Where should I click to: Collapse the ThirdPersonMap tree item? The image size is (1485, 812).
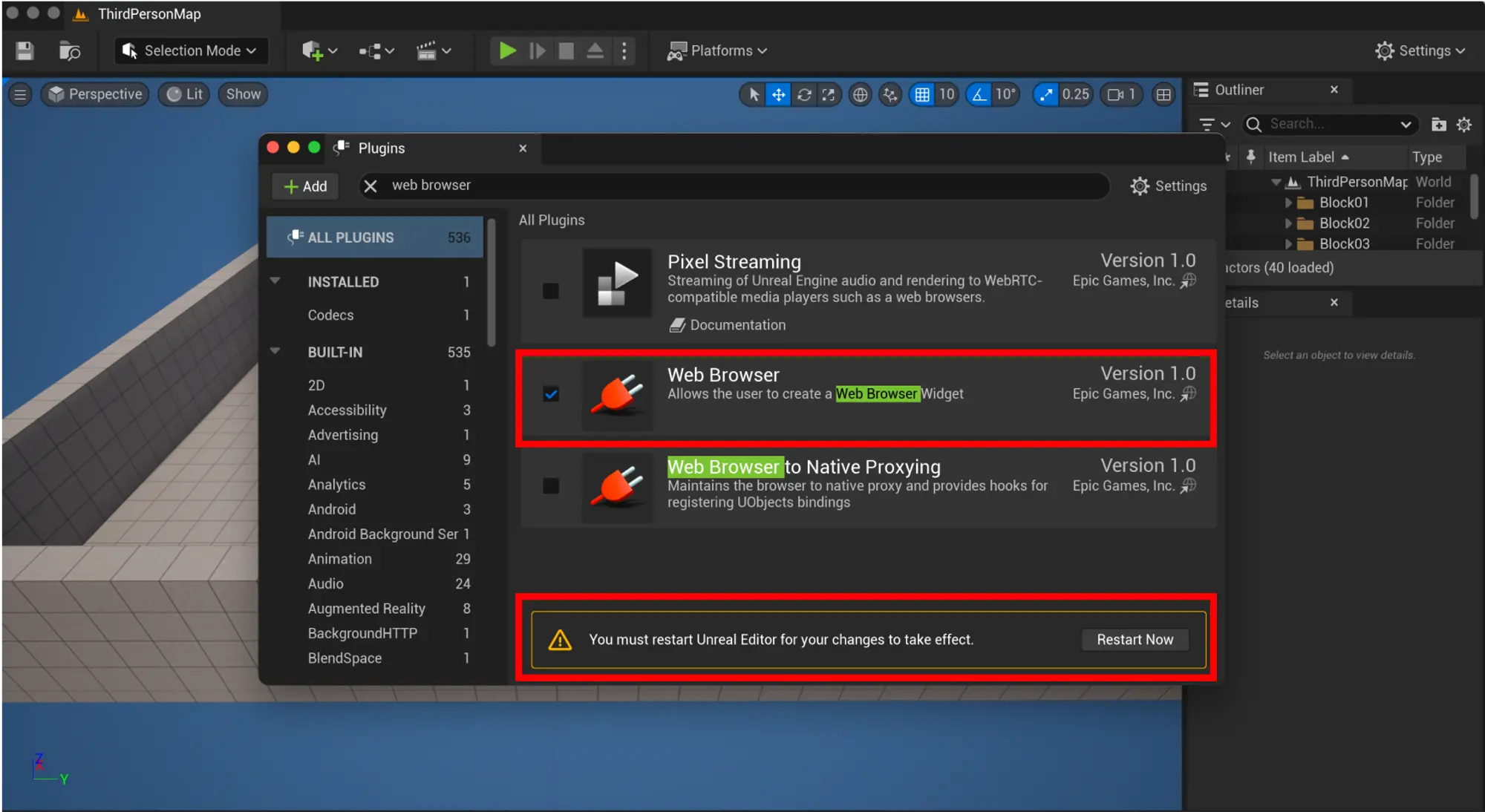[1276, 182]
